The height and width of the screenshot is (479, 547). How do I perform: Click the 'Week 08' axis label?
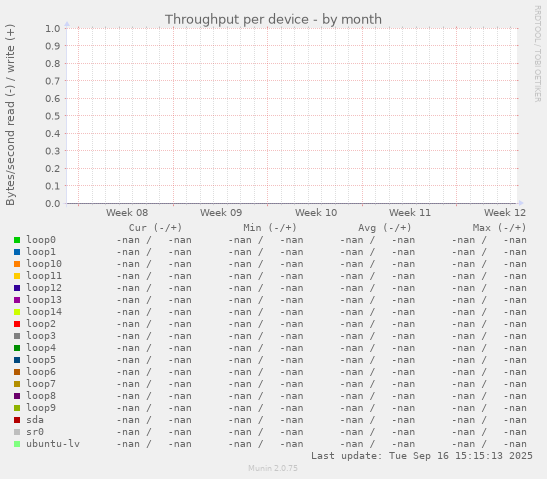(127, 213)
